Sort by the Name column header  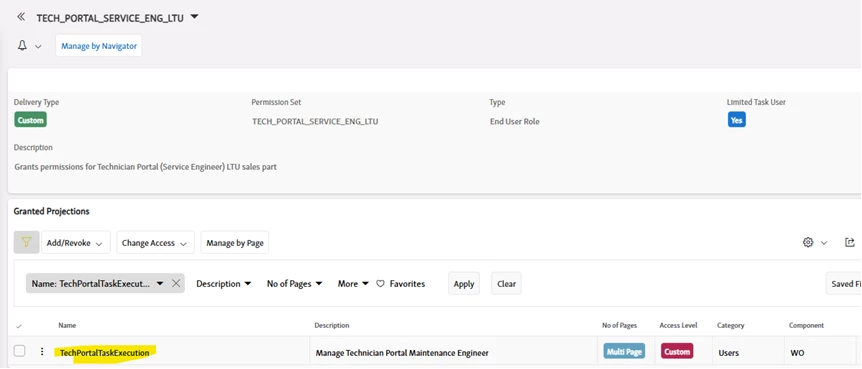click(x=67, y=326)
